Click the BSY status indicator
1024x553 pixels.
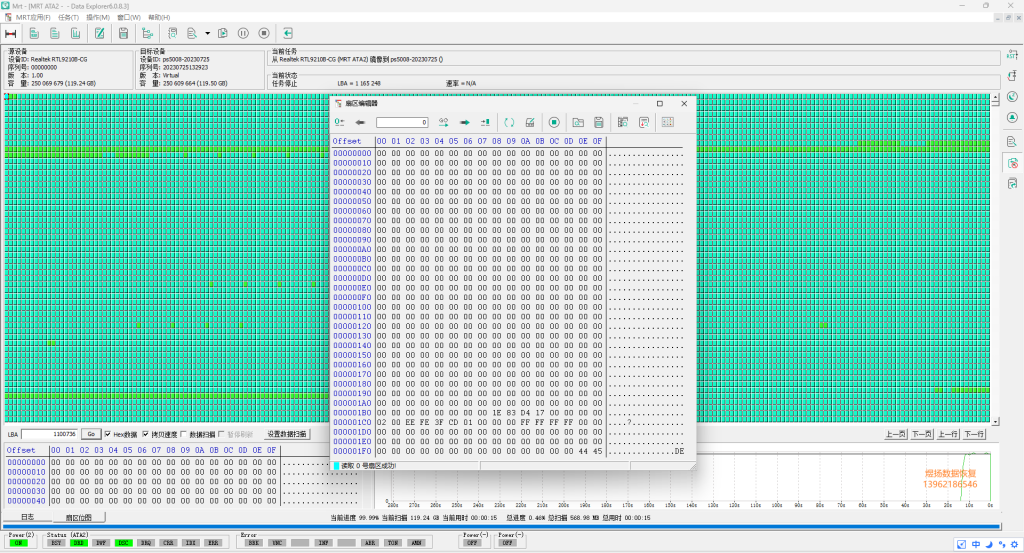pyautogui.click(x=56, y=543)
